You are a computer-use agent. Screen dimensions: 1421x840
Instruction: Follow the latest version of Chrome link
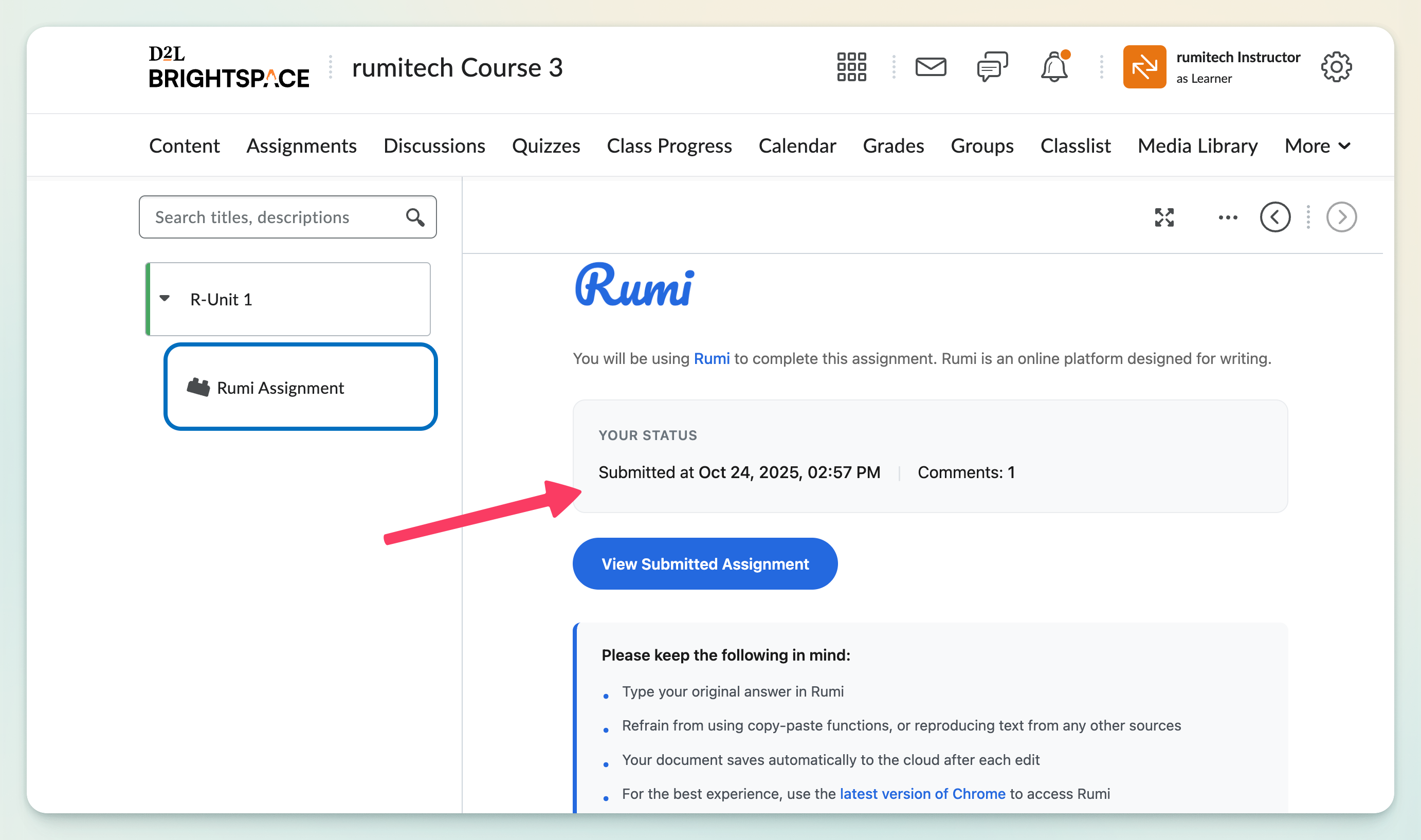[922, 794]
